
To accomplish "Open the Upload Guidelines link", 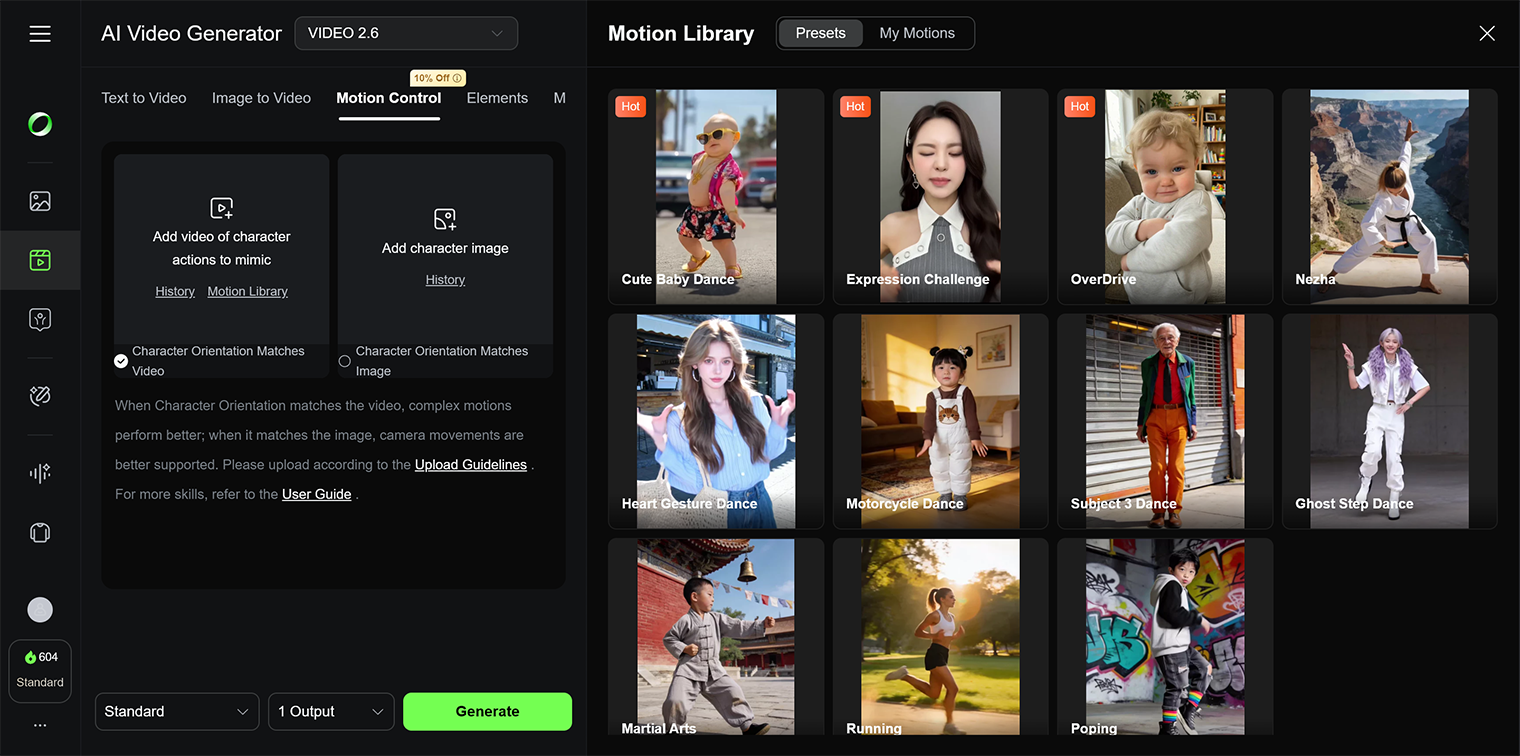I will pos(470,464).
